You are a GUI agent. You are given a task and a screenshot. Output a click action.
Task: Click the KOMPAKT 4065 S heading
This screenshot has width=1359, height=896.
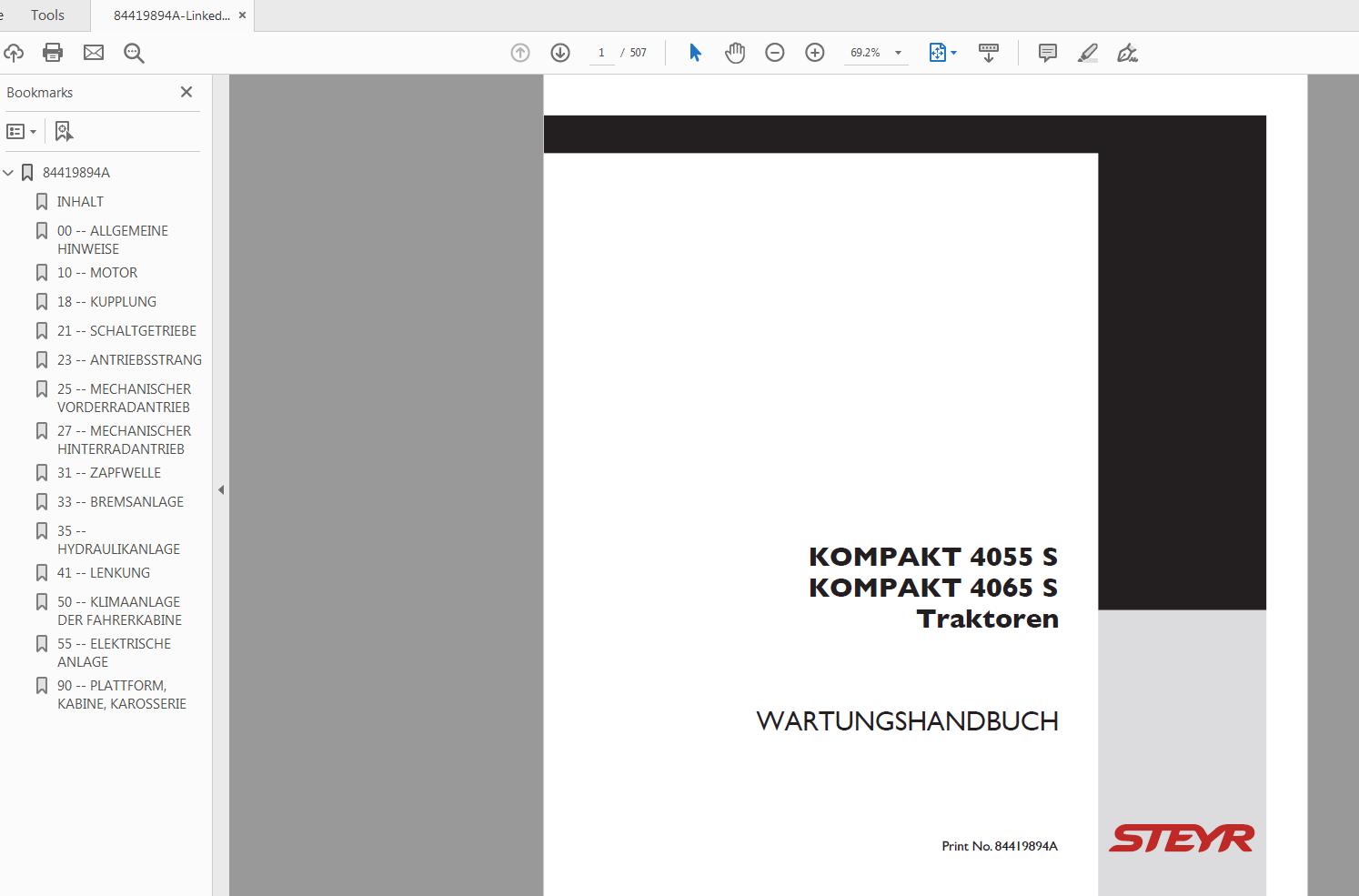pos(933,588)
